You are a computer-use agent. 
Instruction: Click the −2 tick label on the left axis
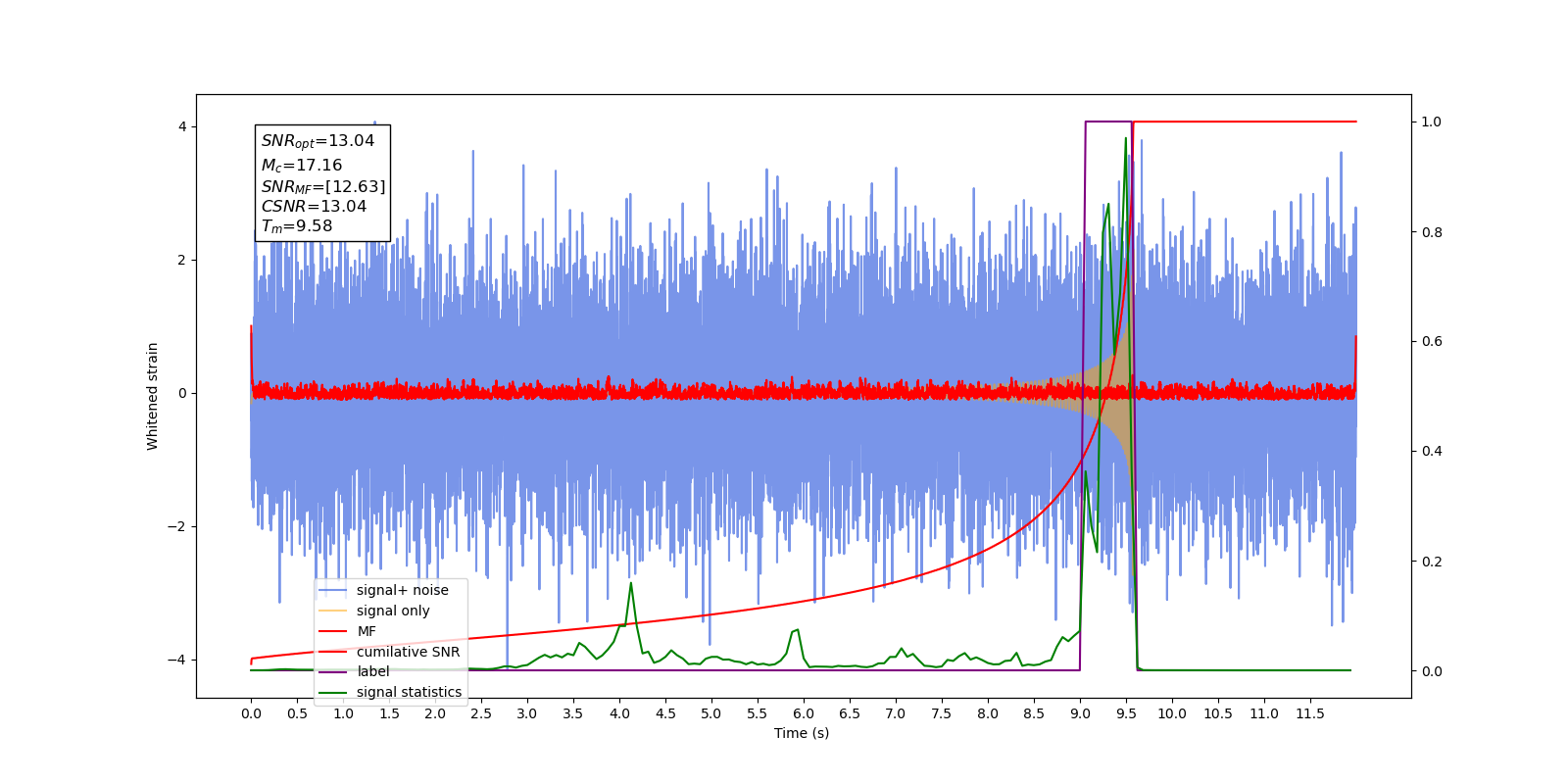(x=177, y=526)
